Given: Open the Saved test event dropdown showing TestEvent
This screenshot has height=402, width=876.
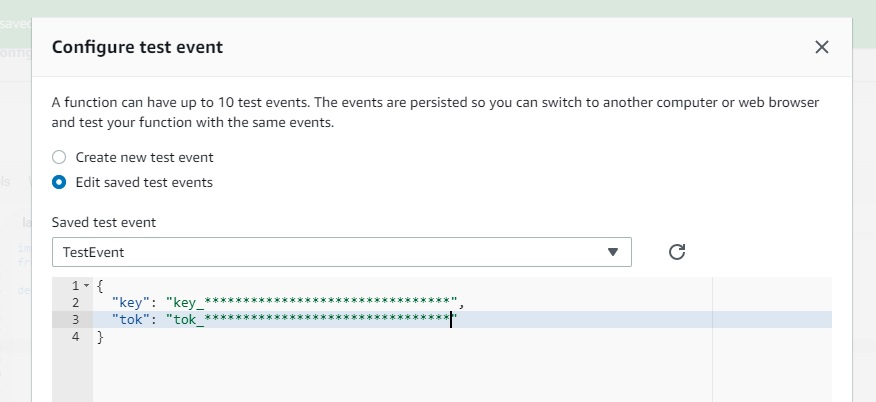Looking at the screenshot, I should coord(340,252).
